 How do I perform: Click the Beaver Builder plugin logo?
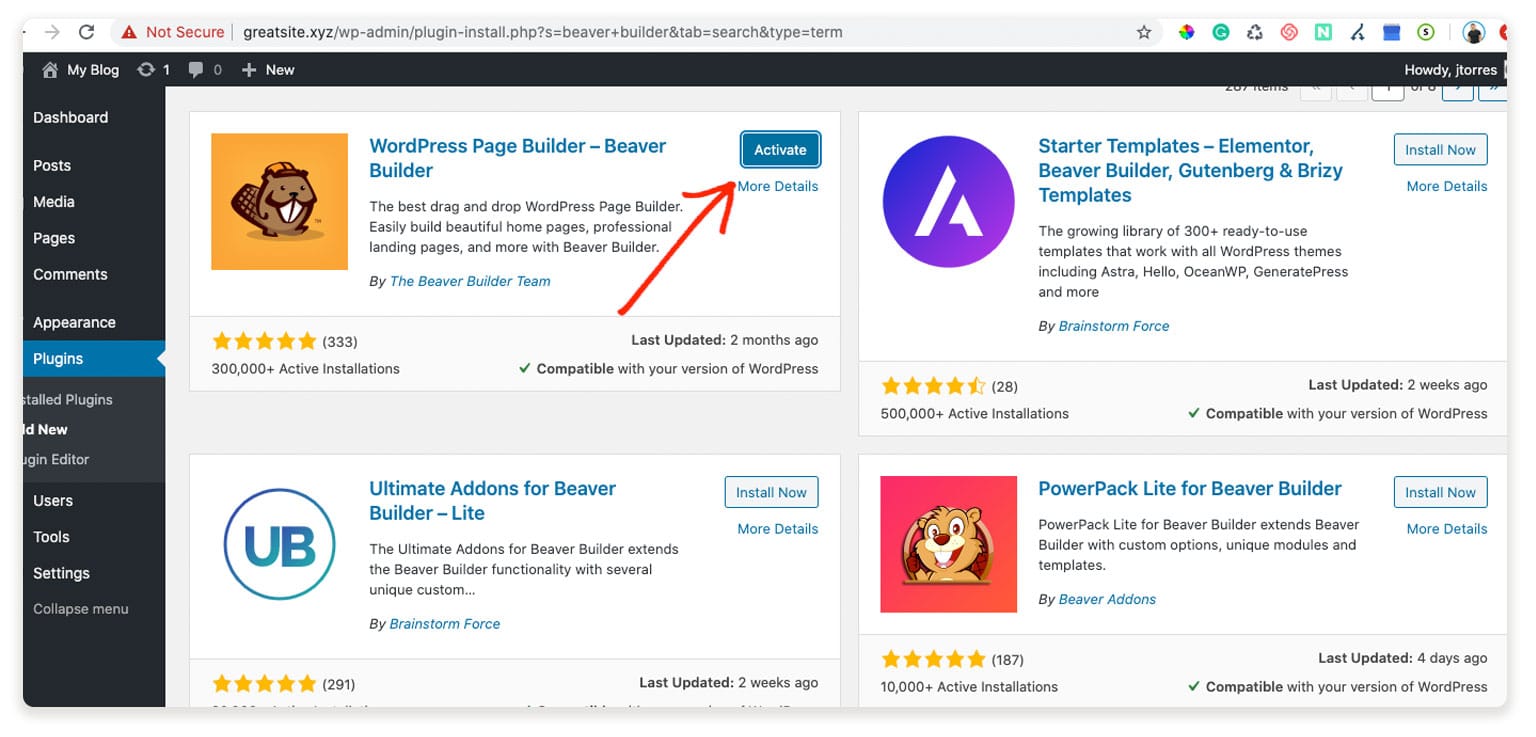click(x=279, y=201)
